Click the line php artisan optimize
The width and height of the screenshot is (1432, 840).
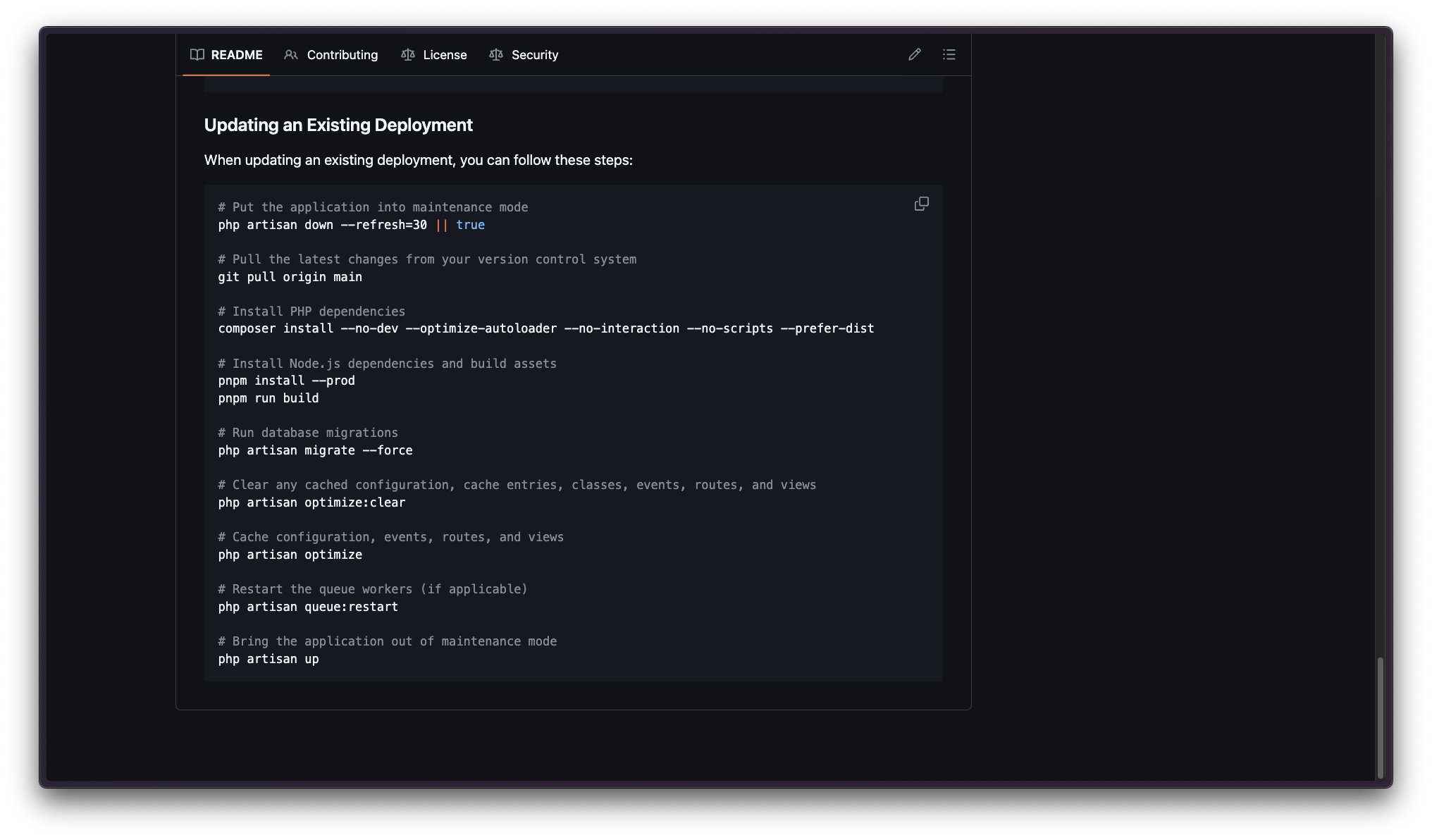(290, 555)
